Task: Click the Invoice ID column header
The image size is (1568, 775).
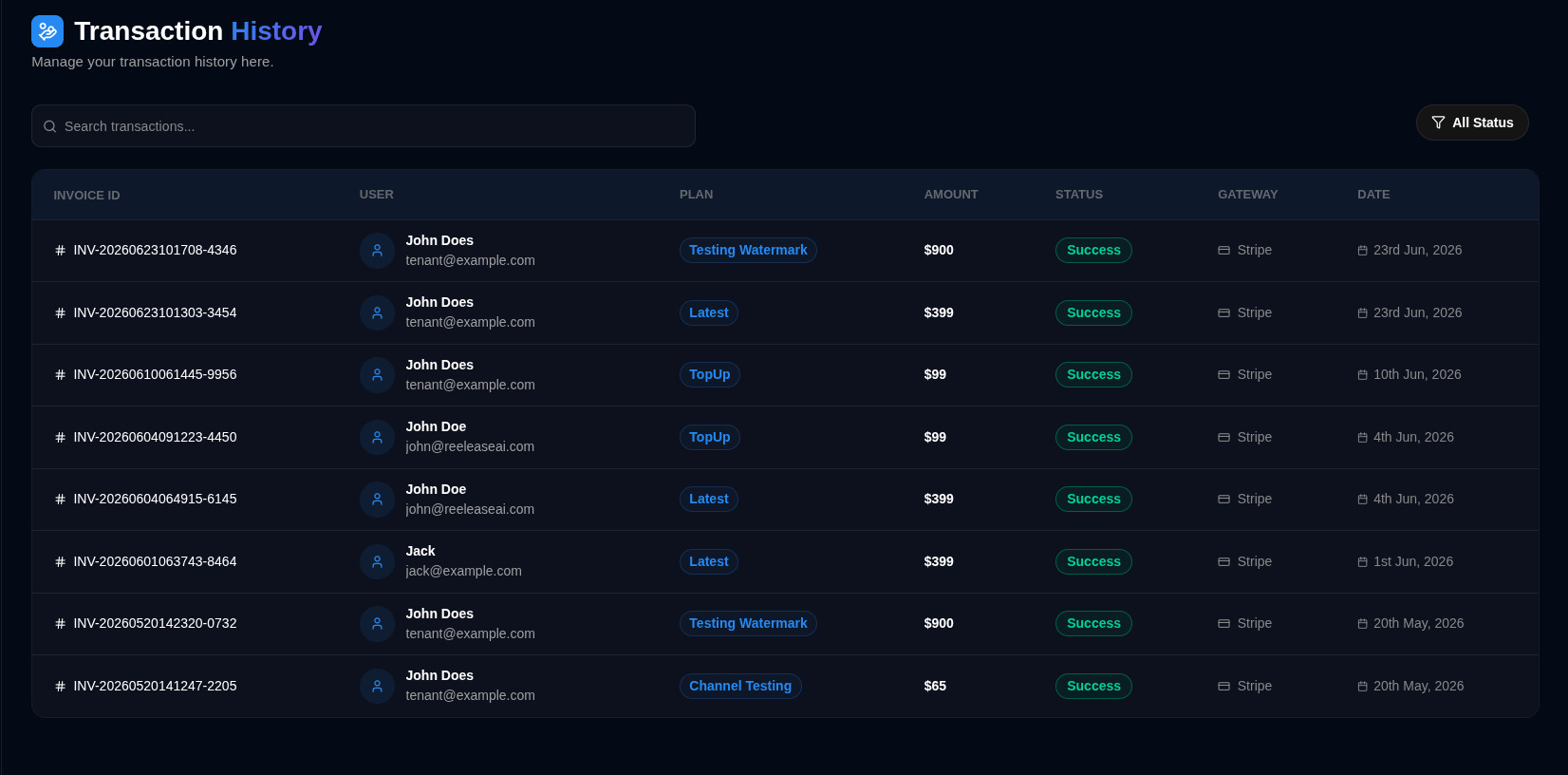Action: (86, 196)
